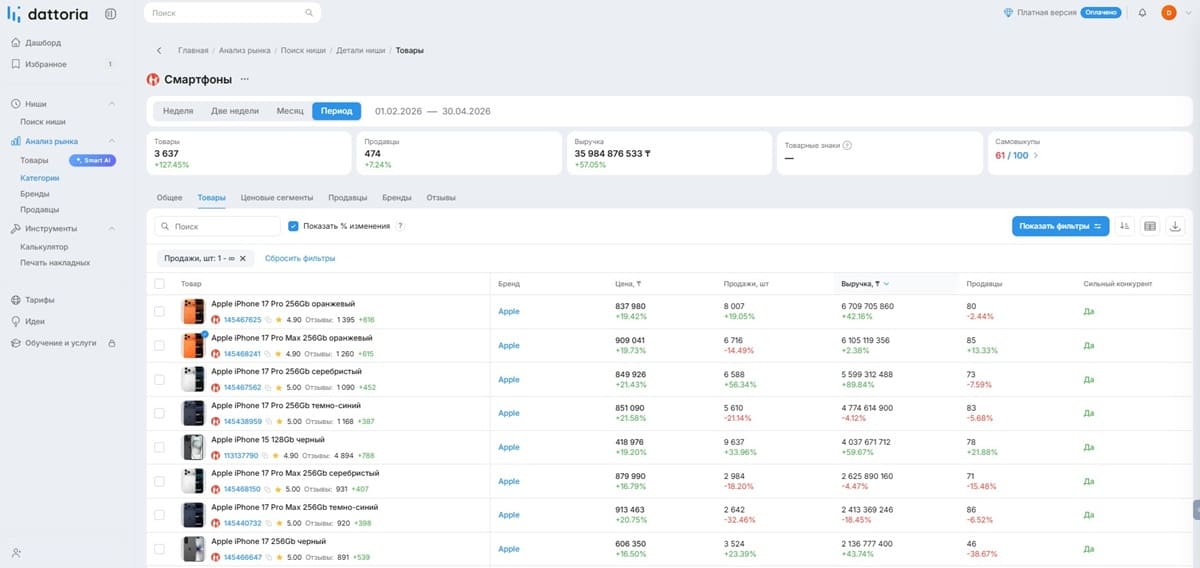Select the Две недели period
Viewport: 1200px width, 568px height.
click(x=235, y=111)
